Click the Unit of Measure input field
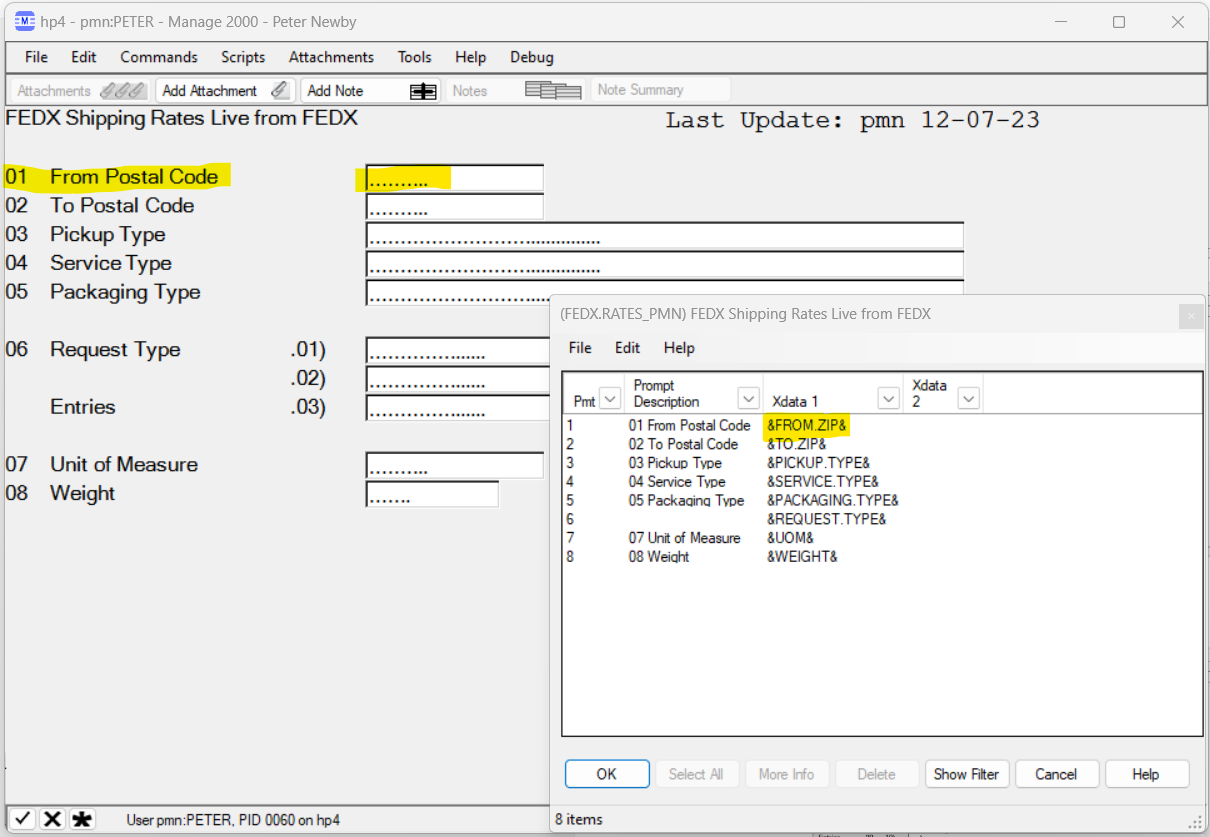Screen dimensions: 1210x837 (455, 466)
